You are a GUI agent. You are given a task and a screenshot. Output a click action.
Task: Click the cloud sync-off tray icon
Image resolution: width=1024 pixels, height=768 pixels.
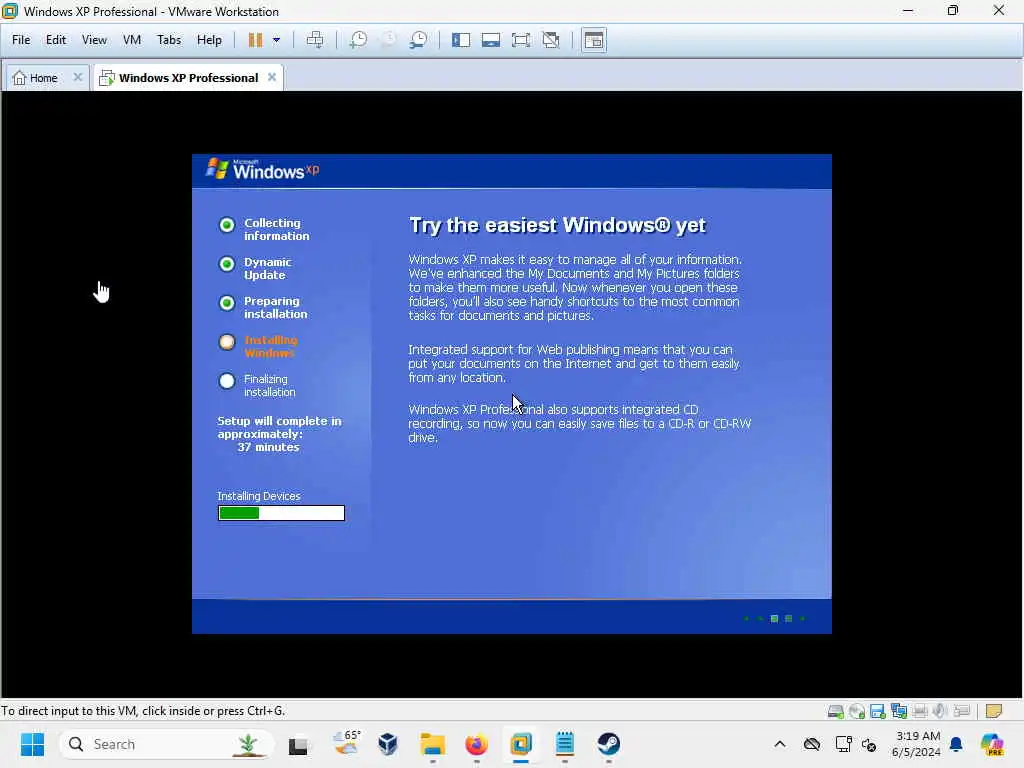[x=812, y=744]
